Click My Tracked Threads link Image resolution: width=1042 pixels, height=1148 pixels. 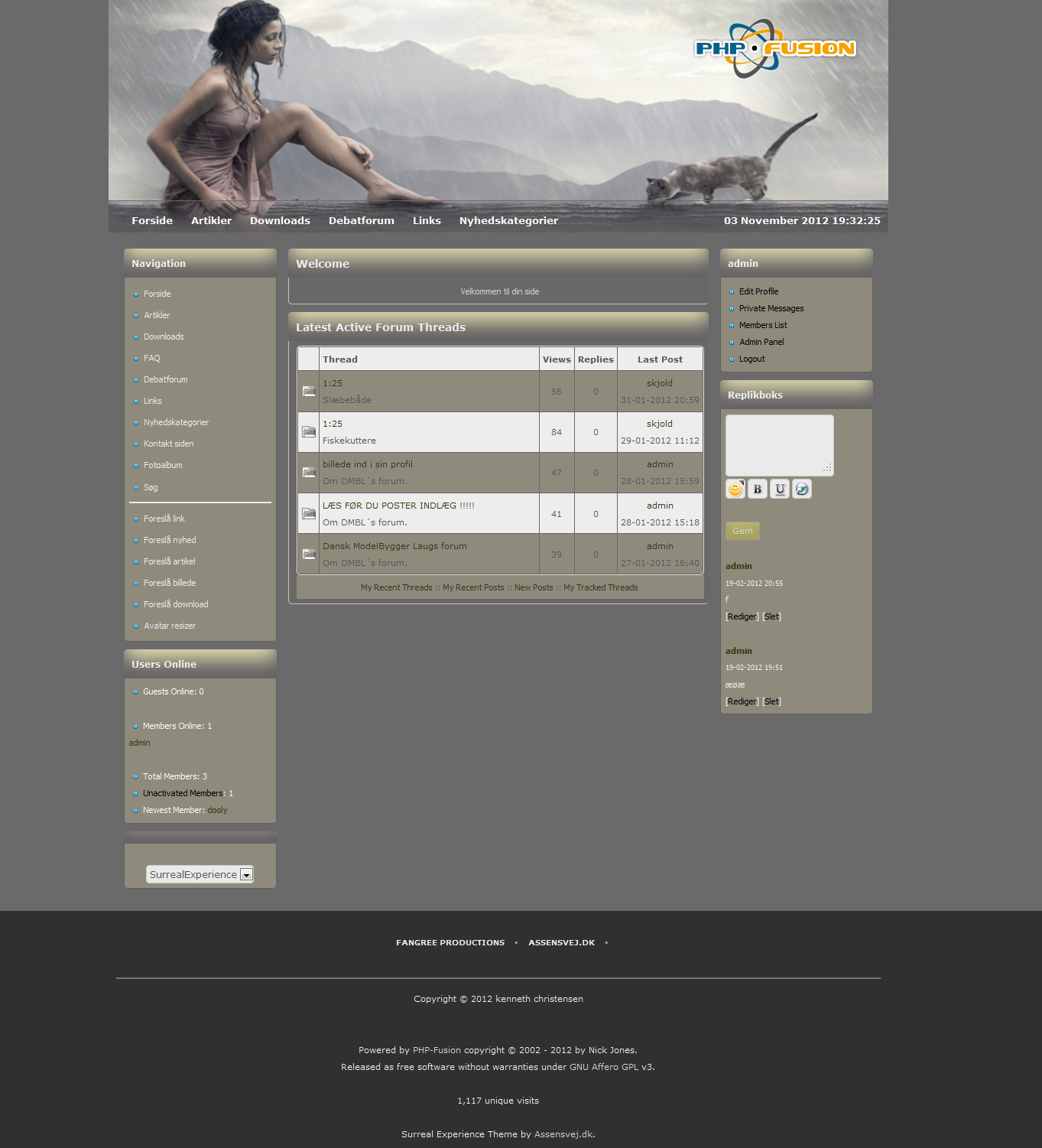[601, 587]
